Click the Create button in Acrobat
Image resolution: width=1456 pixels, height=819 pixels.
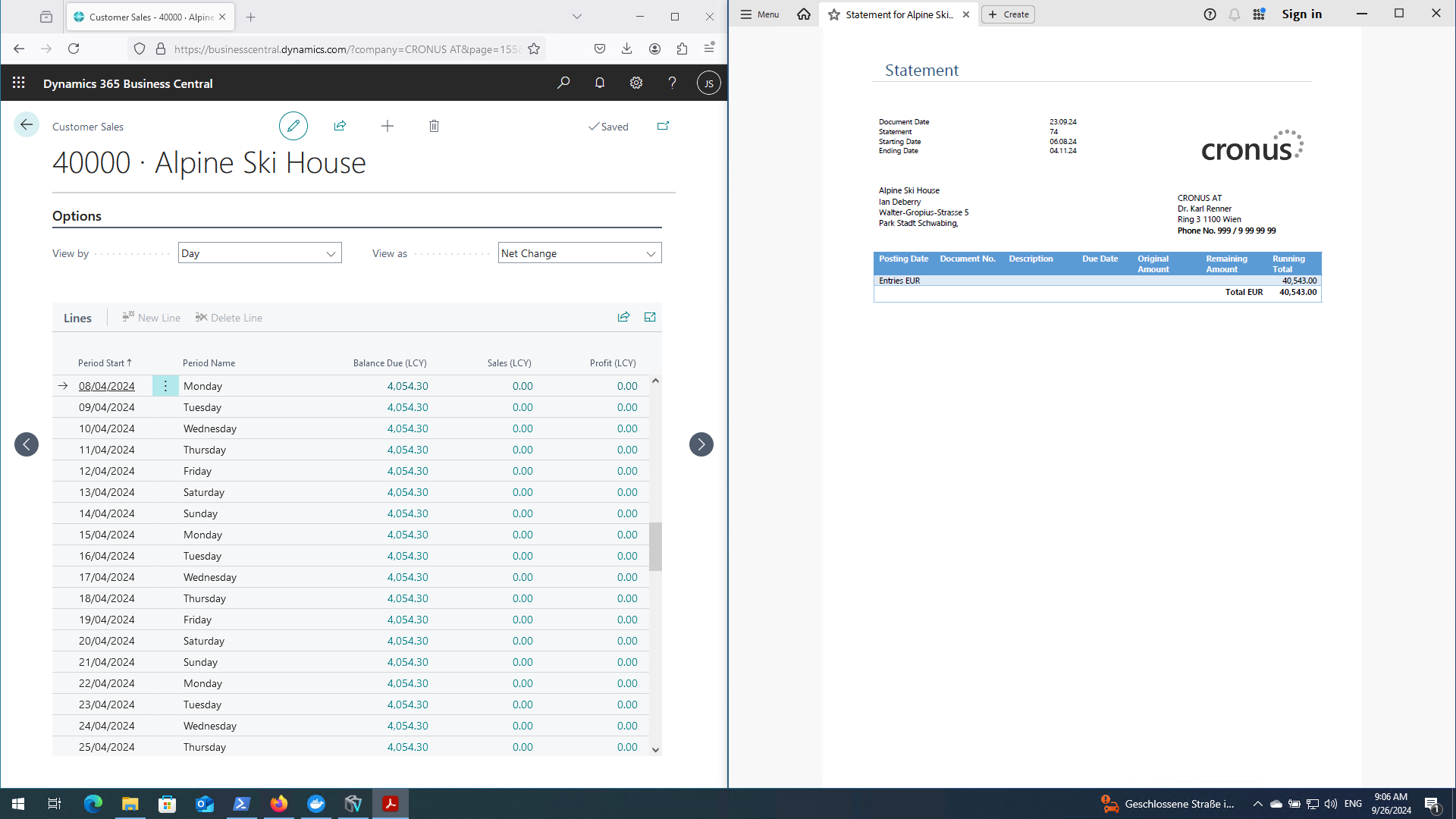pos(1009,14)
